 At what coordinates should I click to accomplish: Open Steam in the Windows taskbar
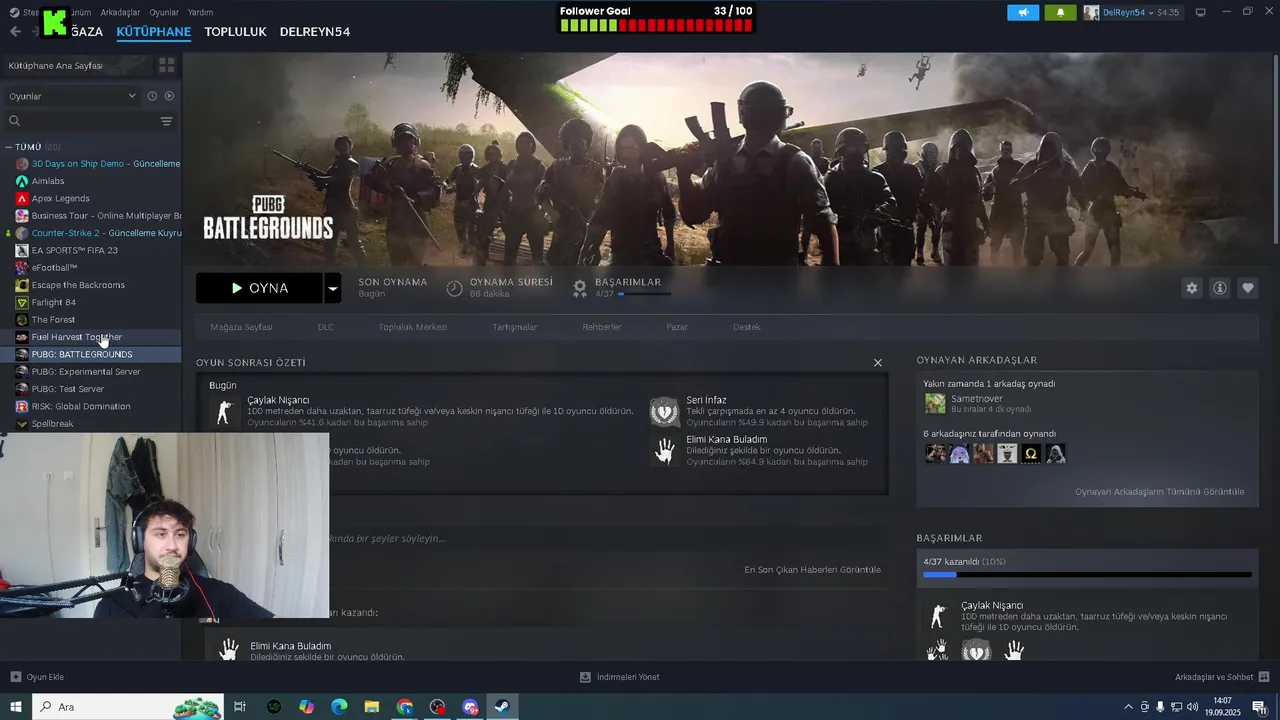tap(502, 707)
